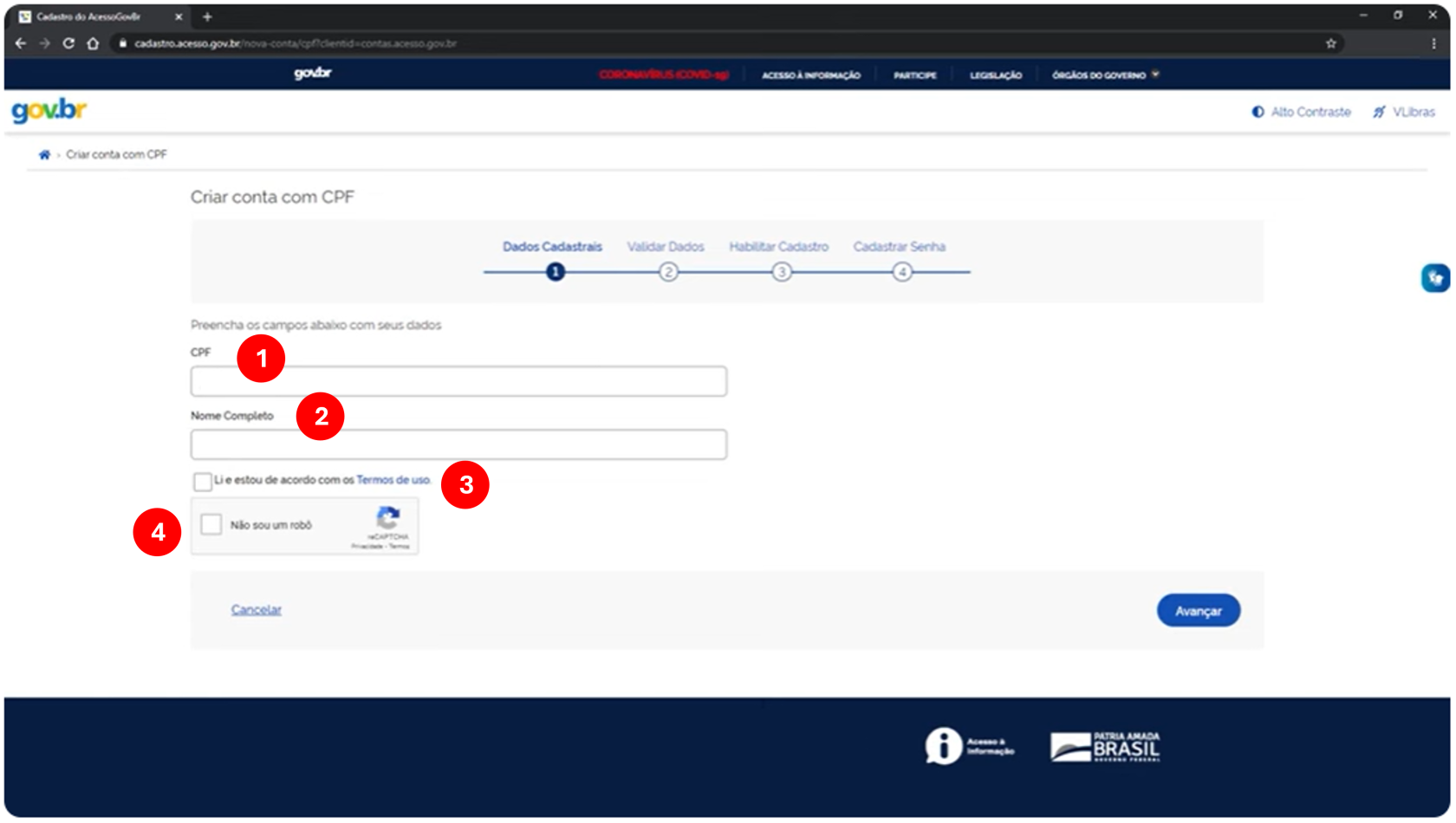
Task: Open the Termos de uso link
Action: tap(393, 480)
